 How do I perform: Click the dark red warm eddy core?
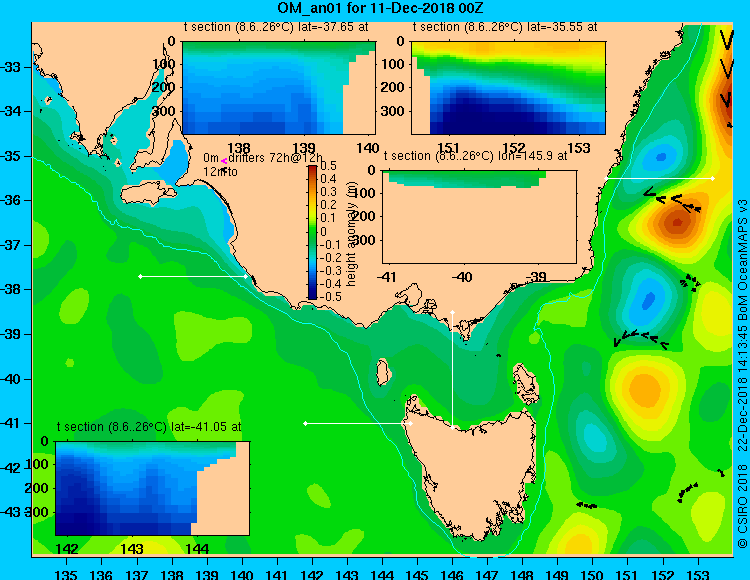tap(679, 221)
